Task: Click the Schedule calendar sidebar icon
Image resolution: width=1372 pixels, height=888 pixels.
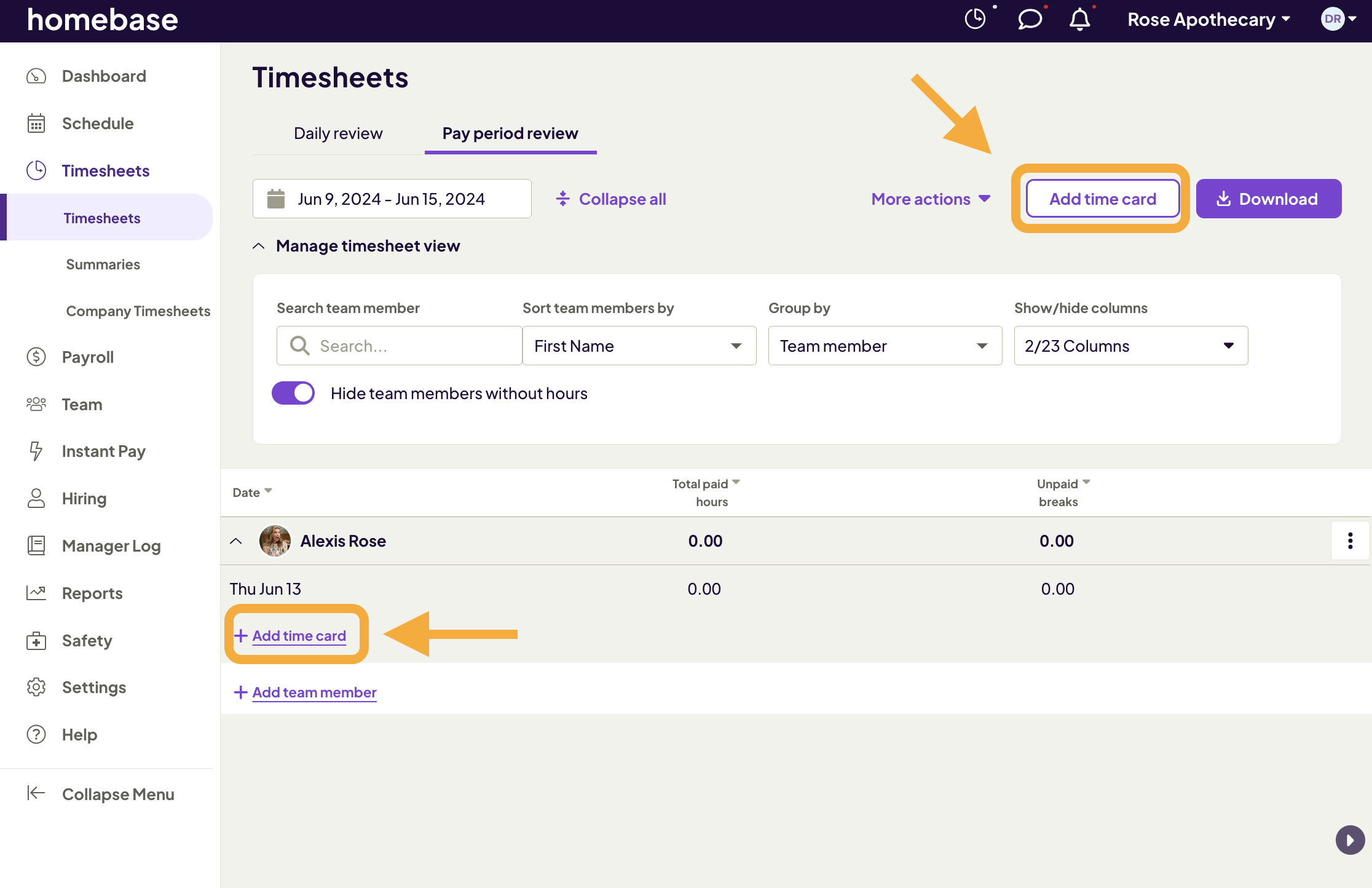Action: (36, 124)
